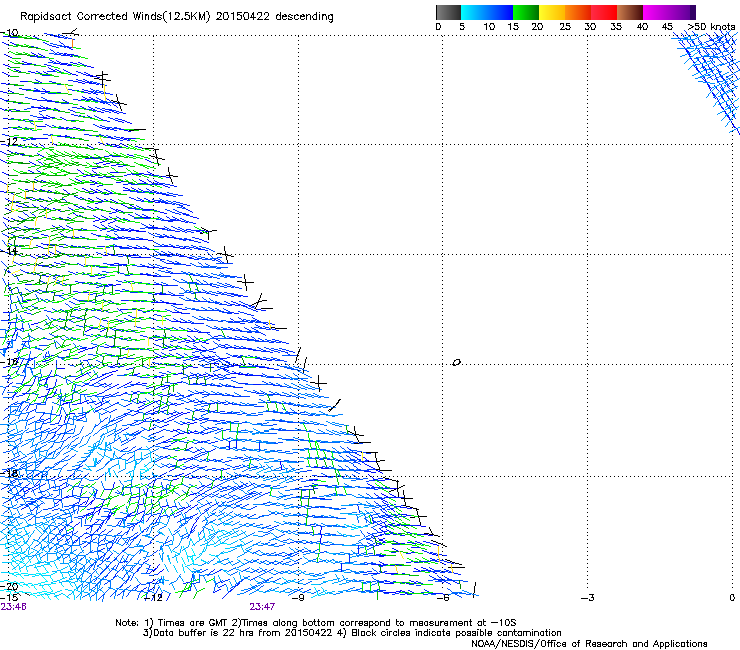Click the yellow 20-25 knots color band
The width and height of the screenshot is (740, 650).
(x=552, y=12)
